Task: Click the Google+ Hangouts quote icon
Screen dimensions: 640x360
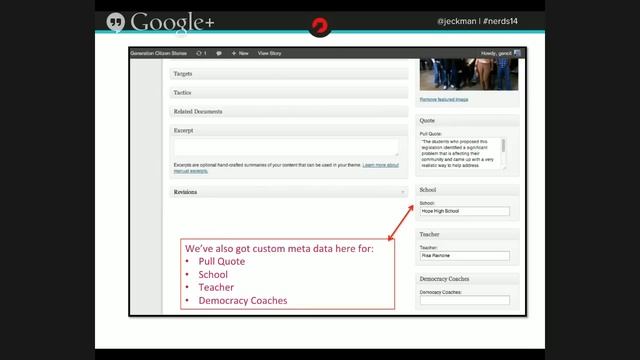Action: pyautogui.click(x=116, y=22)
